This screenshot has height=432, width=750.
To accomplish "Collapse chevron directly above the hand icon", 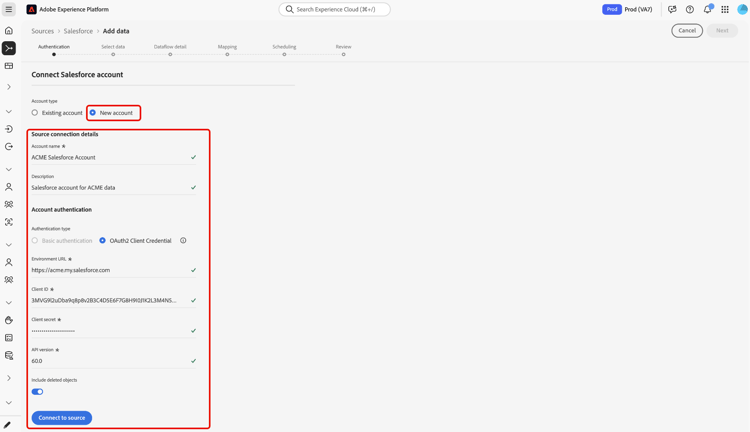I will point(9,303).
